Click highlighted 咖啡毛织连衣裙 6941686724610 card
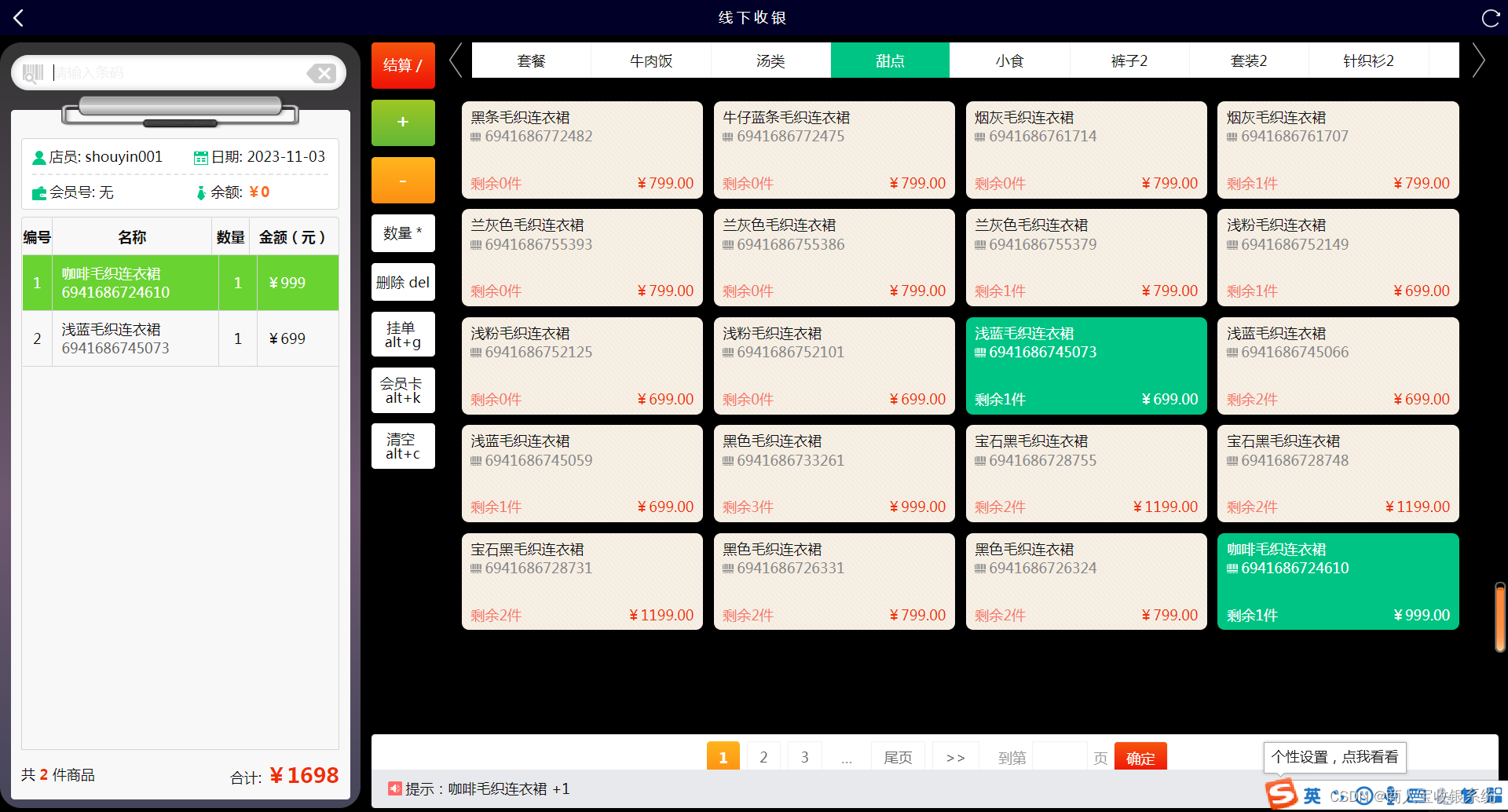 pos(1338,582)
